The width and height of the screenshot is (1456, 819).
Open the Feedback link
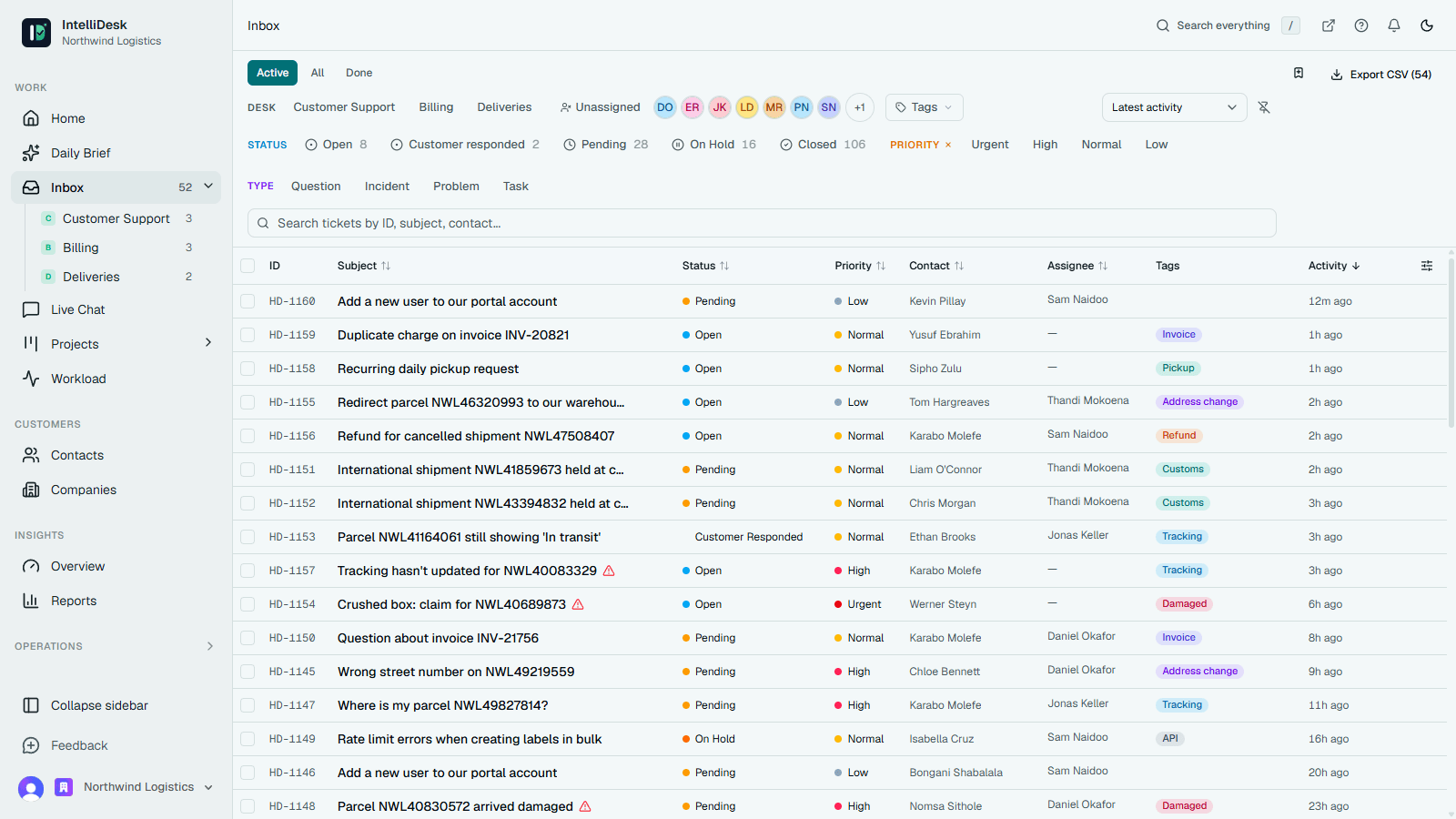116,745
